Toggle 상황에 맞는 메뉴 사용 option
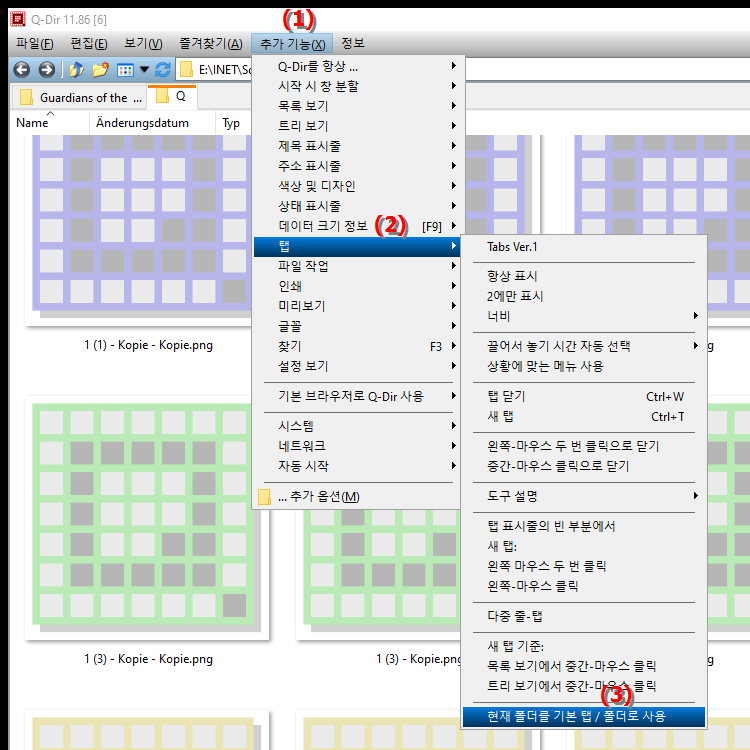 point(584,366)
